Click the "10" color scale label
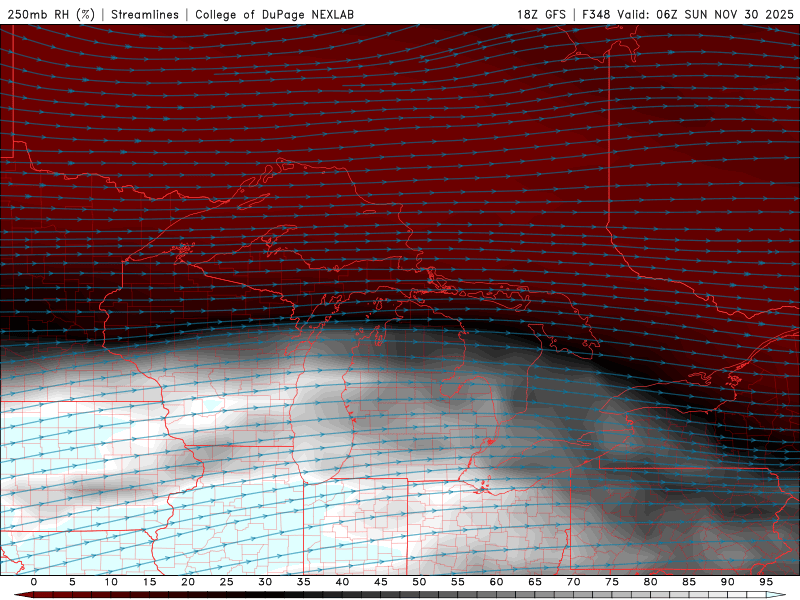This screenshot has width=800, height=600. pos(111,582)
